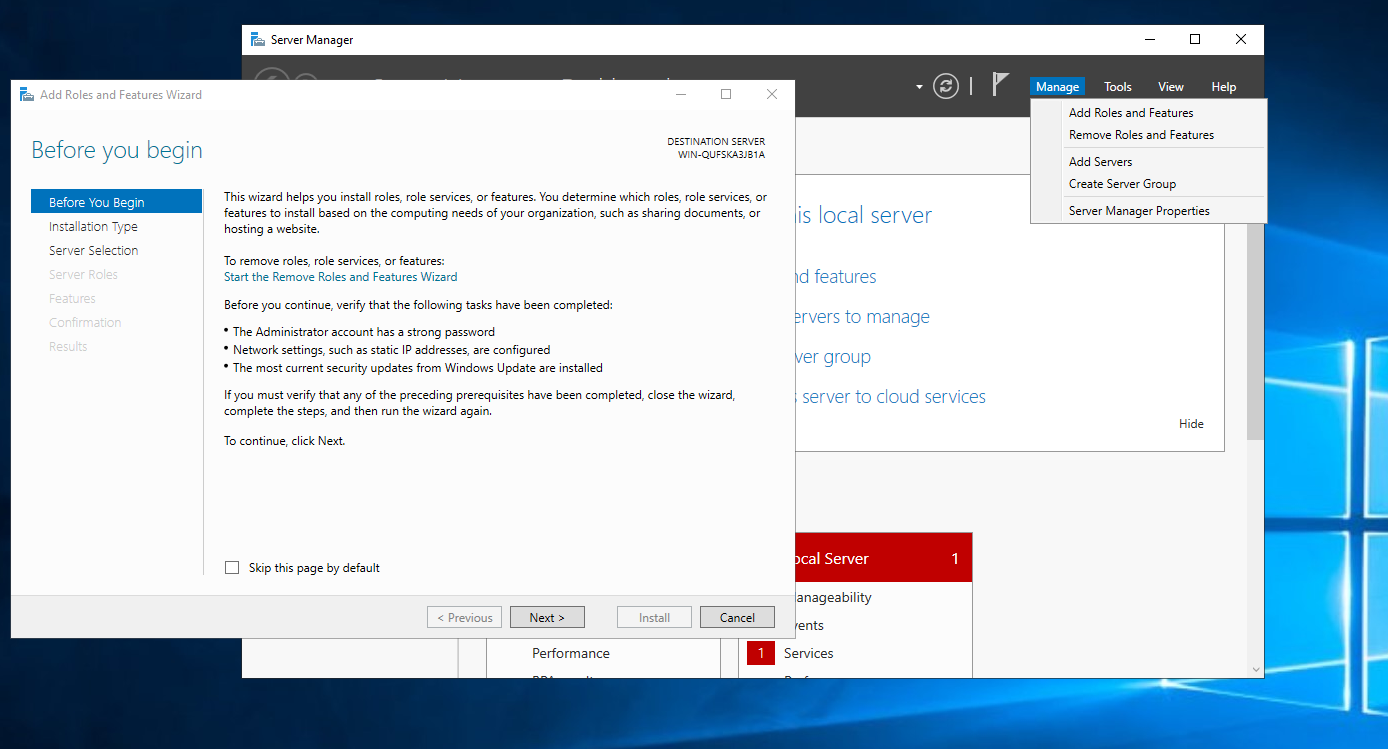Click Performance row in the left tile
The image size is (1388, 749).
pyautogui.click(x=570, y=653)
